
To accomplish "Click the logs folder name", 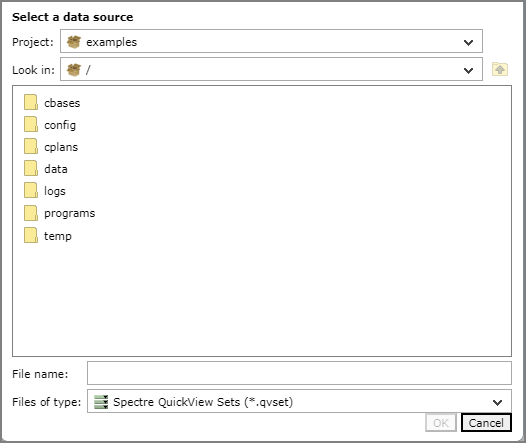I will click(x=55, y=191).
